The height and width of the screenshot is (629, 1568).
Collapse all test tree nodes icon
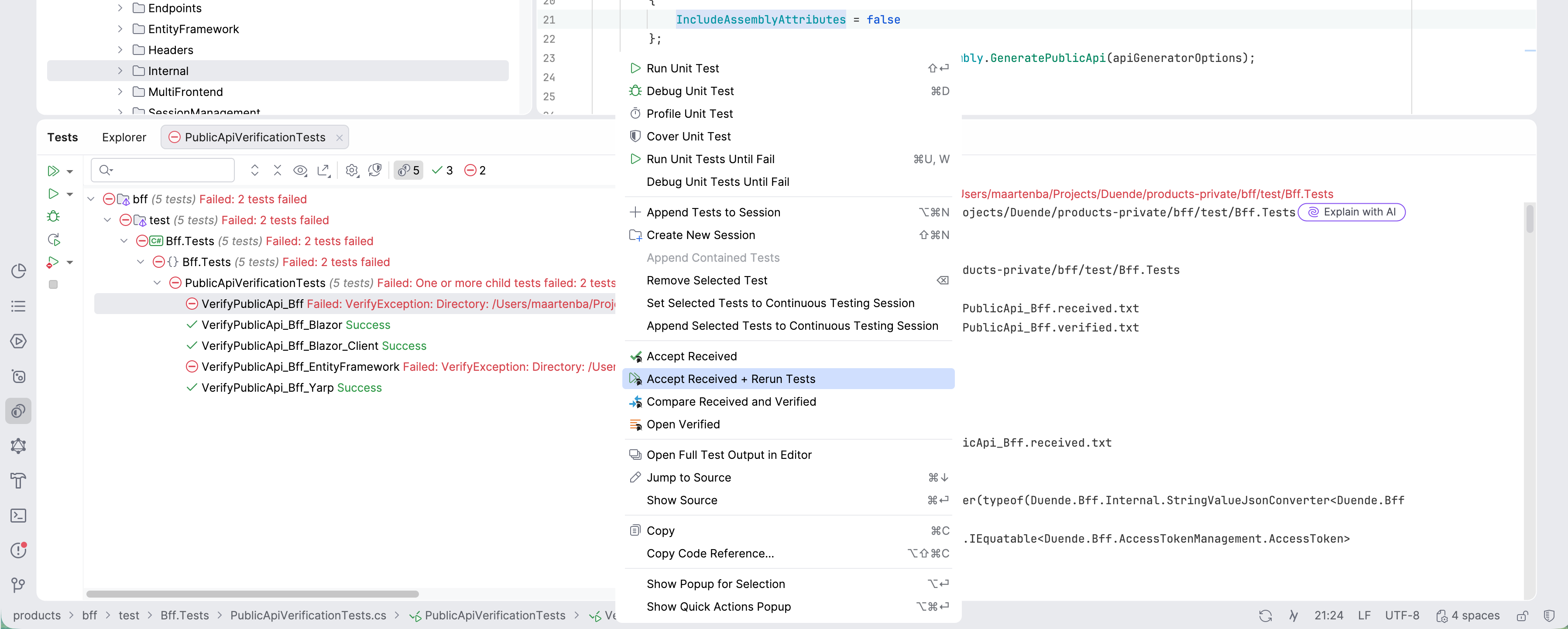click(x=278, y=170)
